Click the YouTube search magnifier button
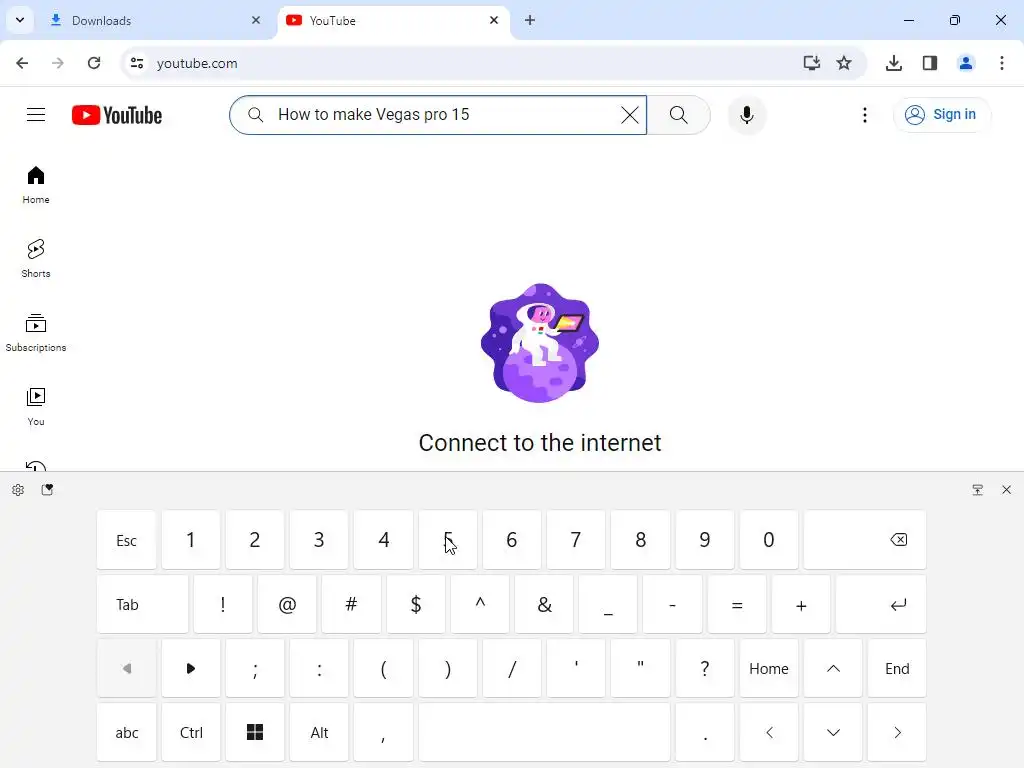This screenshot has width=1024, height=768. 679,115
